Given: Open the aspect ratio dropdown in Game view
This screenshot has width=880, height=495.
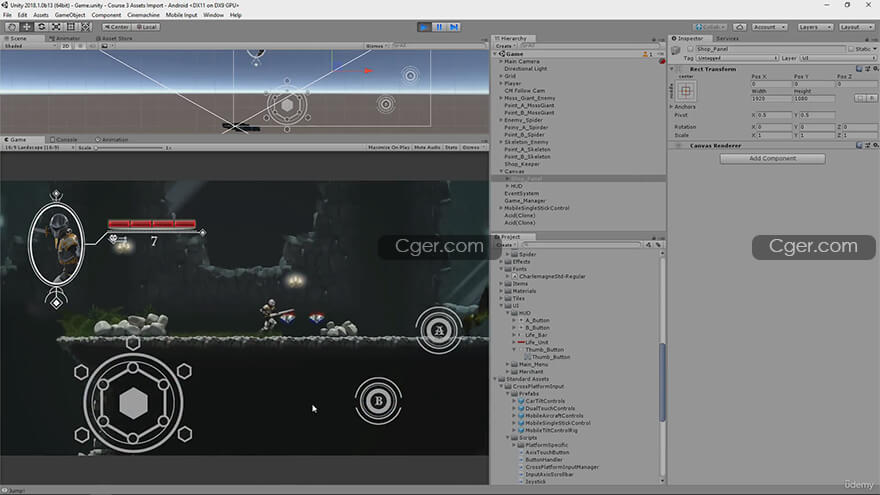Looking at the screenshot, I should click(x=39, y=148).
